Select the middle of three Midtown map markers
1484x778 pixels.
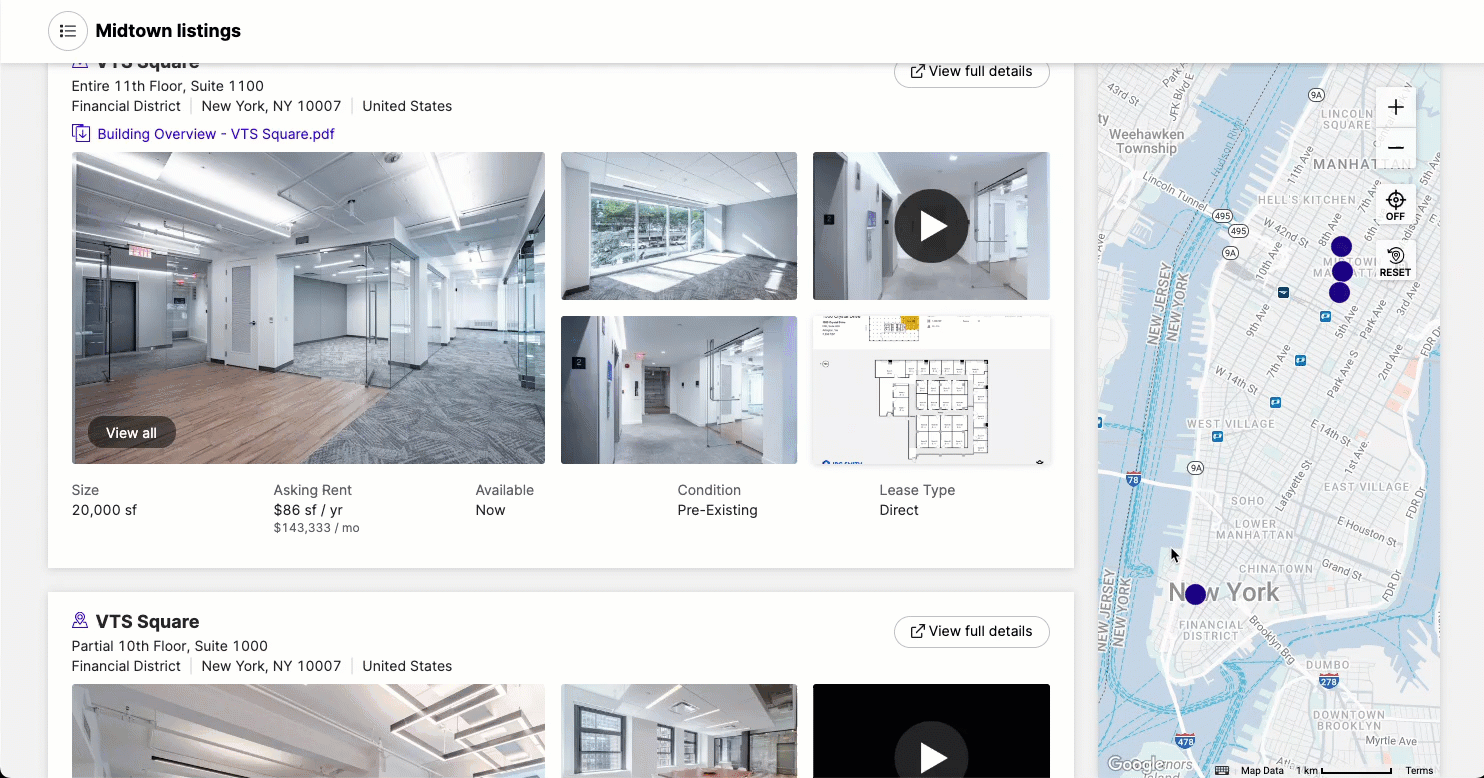1342,271
